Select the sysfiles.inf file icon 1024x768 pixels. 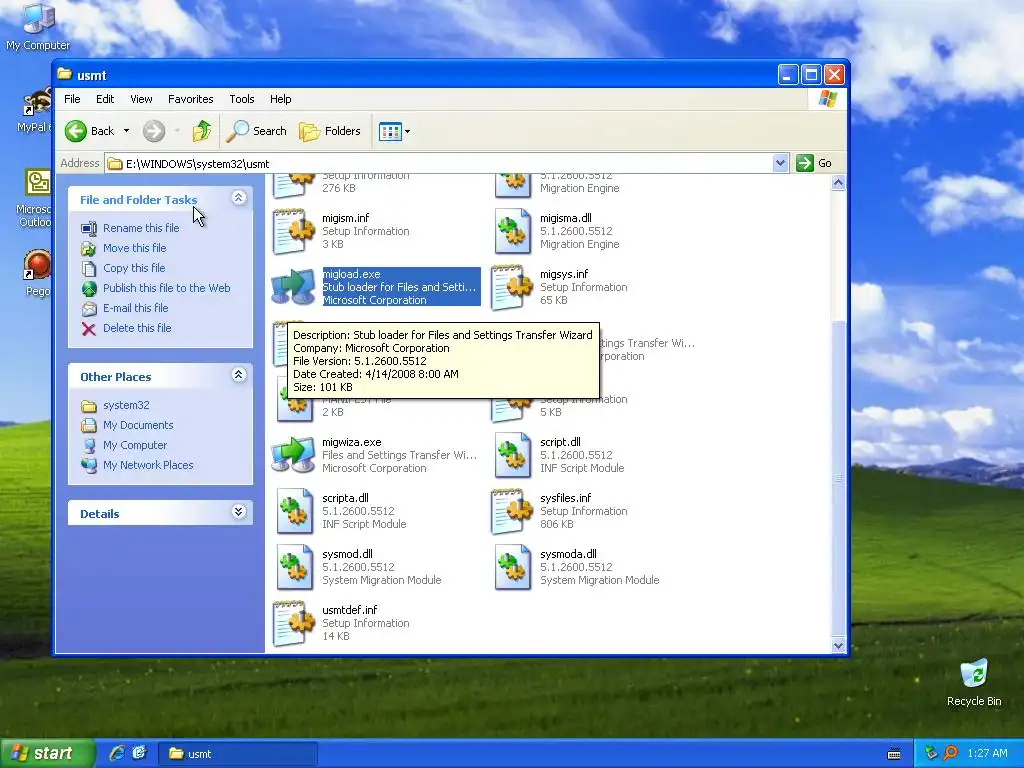pos(513,511)
